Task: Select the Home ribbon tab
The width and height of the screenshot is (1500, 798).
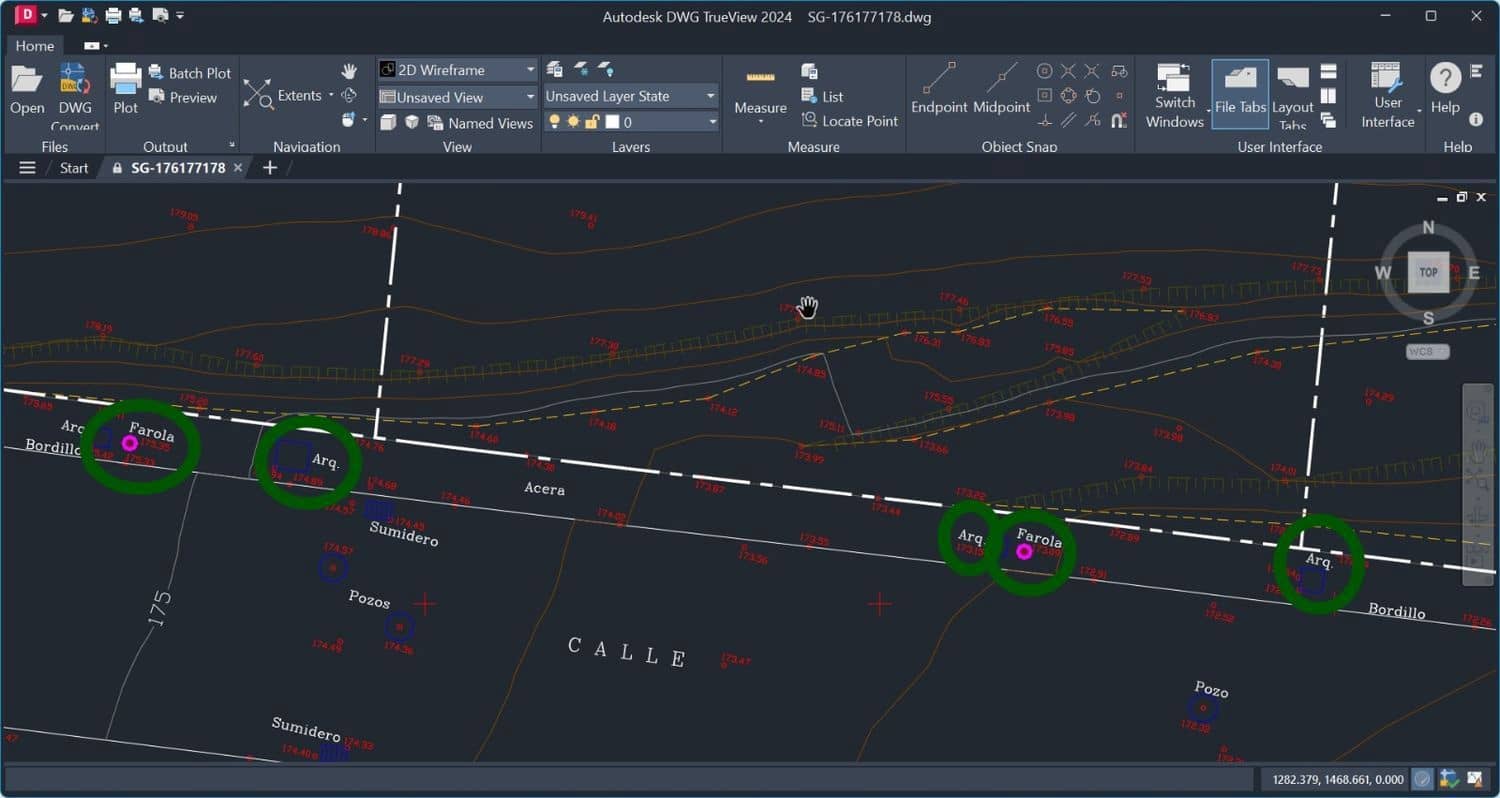Action: point(35,46)
